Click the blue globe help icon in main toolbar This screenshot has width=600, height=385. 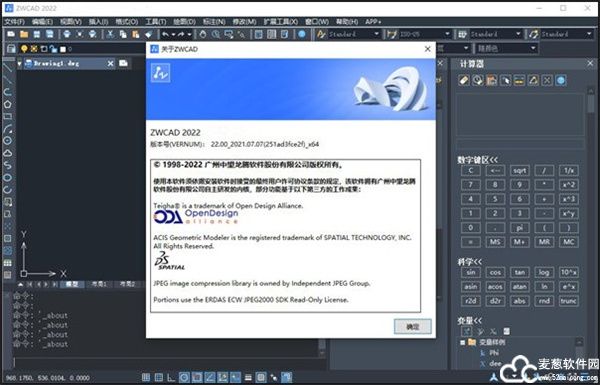tap(302, 34)
